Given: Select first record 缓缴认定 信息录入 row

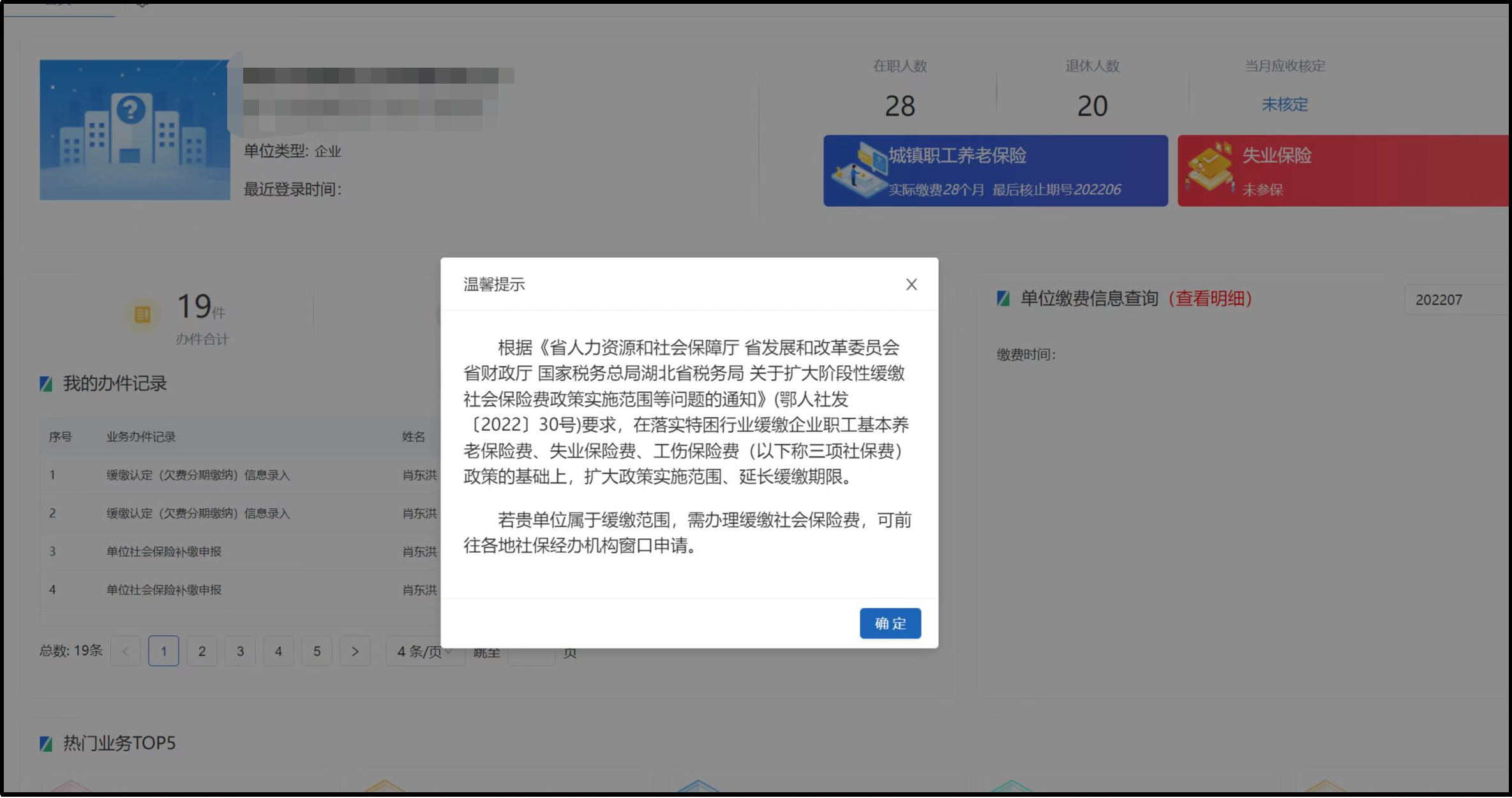Looking at the screenshot, I should coord(198,475).
